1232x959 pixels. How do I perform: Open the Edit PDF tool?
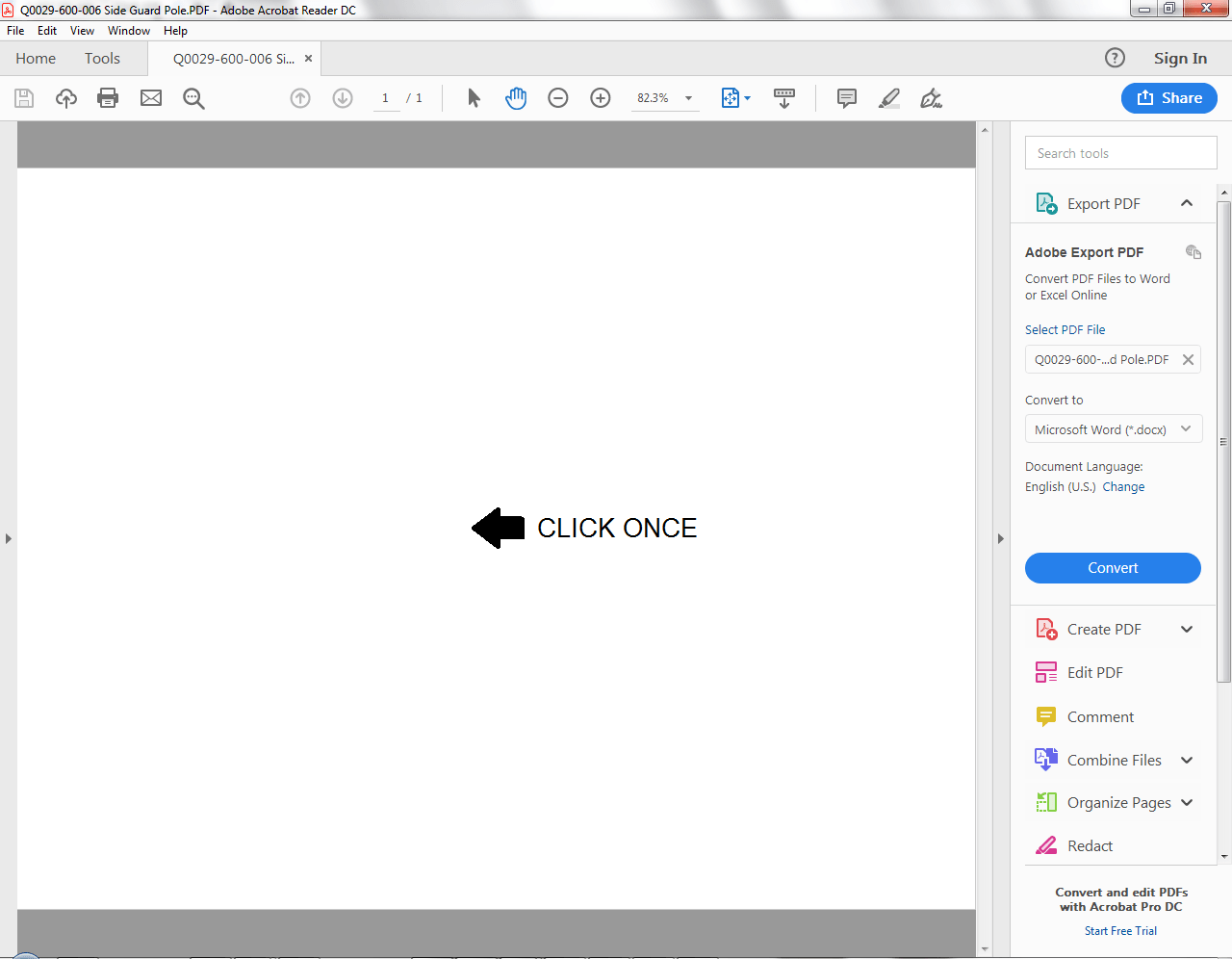tap(1095, 672)
